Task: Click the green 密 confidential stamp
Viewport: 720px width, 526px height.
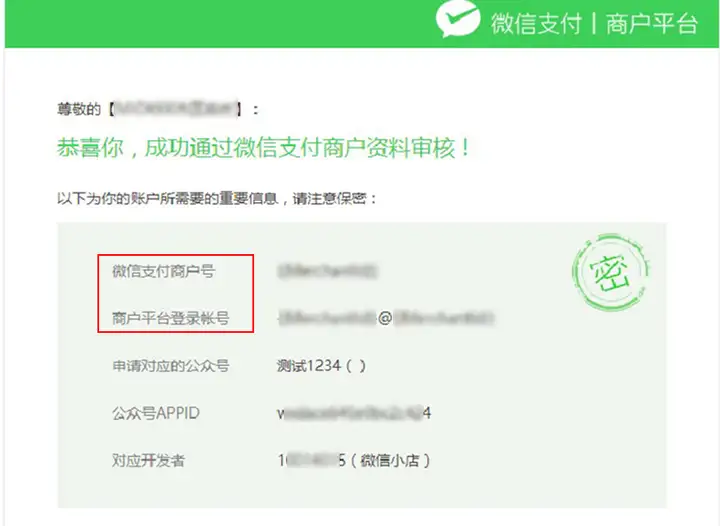Action: pyautogui.click(x=611, y=272)
